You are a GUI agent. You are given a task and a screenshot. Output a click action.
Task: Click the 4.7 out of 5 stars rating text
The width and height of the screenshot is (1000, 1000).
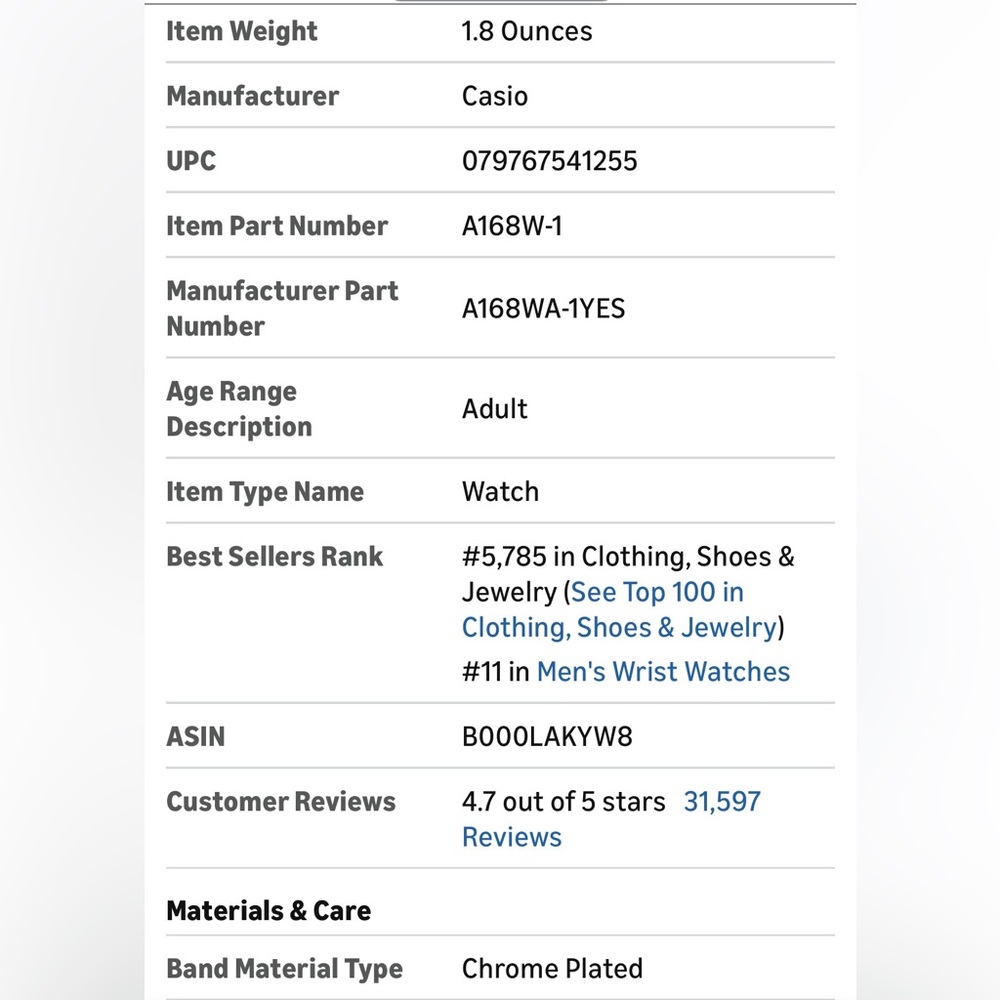point(564,802)
